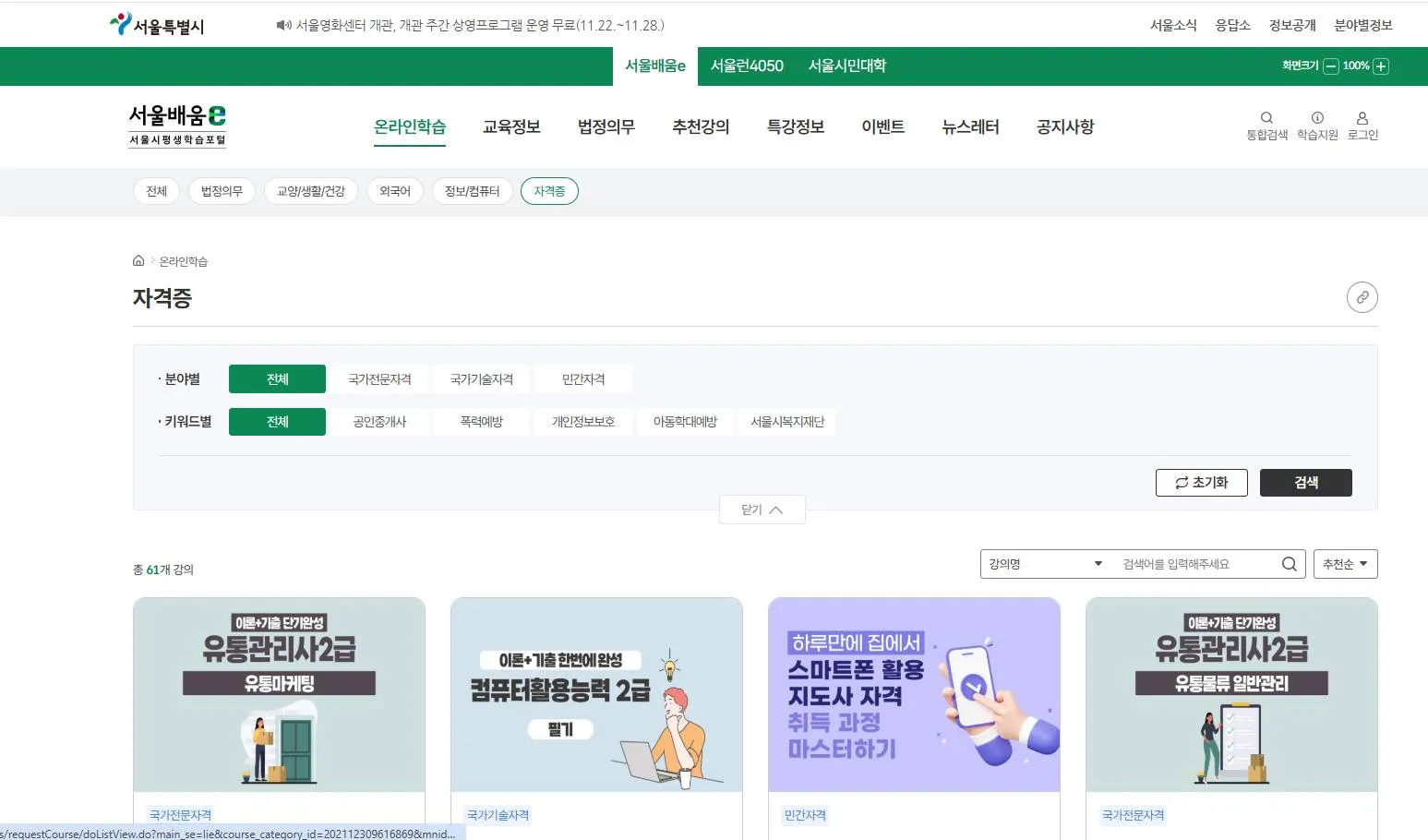Select keyword 개인정보보호

click(583, 422)
